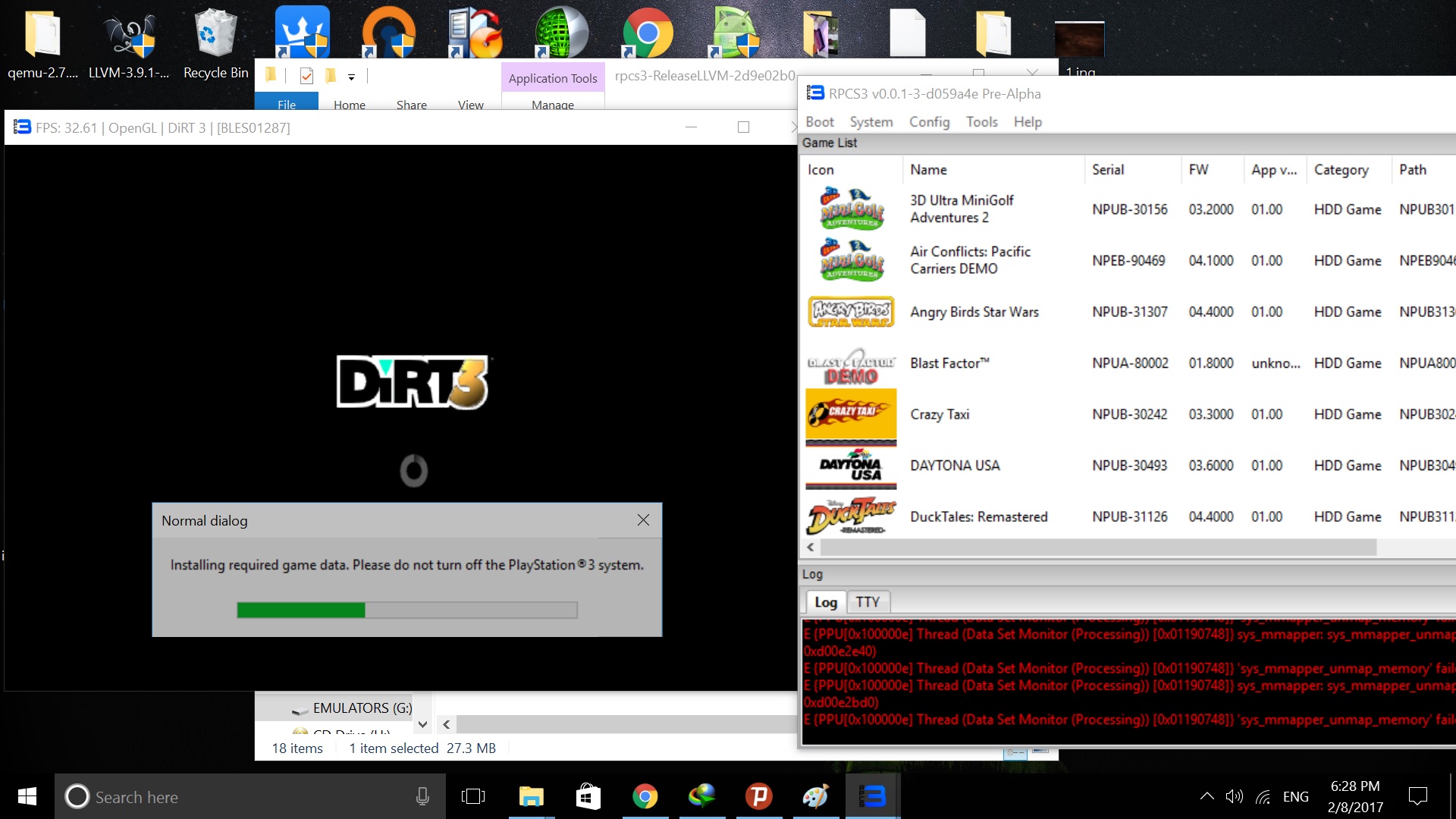Close the Normal dialog
Viewport: 1456px width, 819px height.
point(642,520)
